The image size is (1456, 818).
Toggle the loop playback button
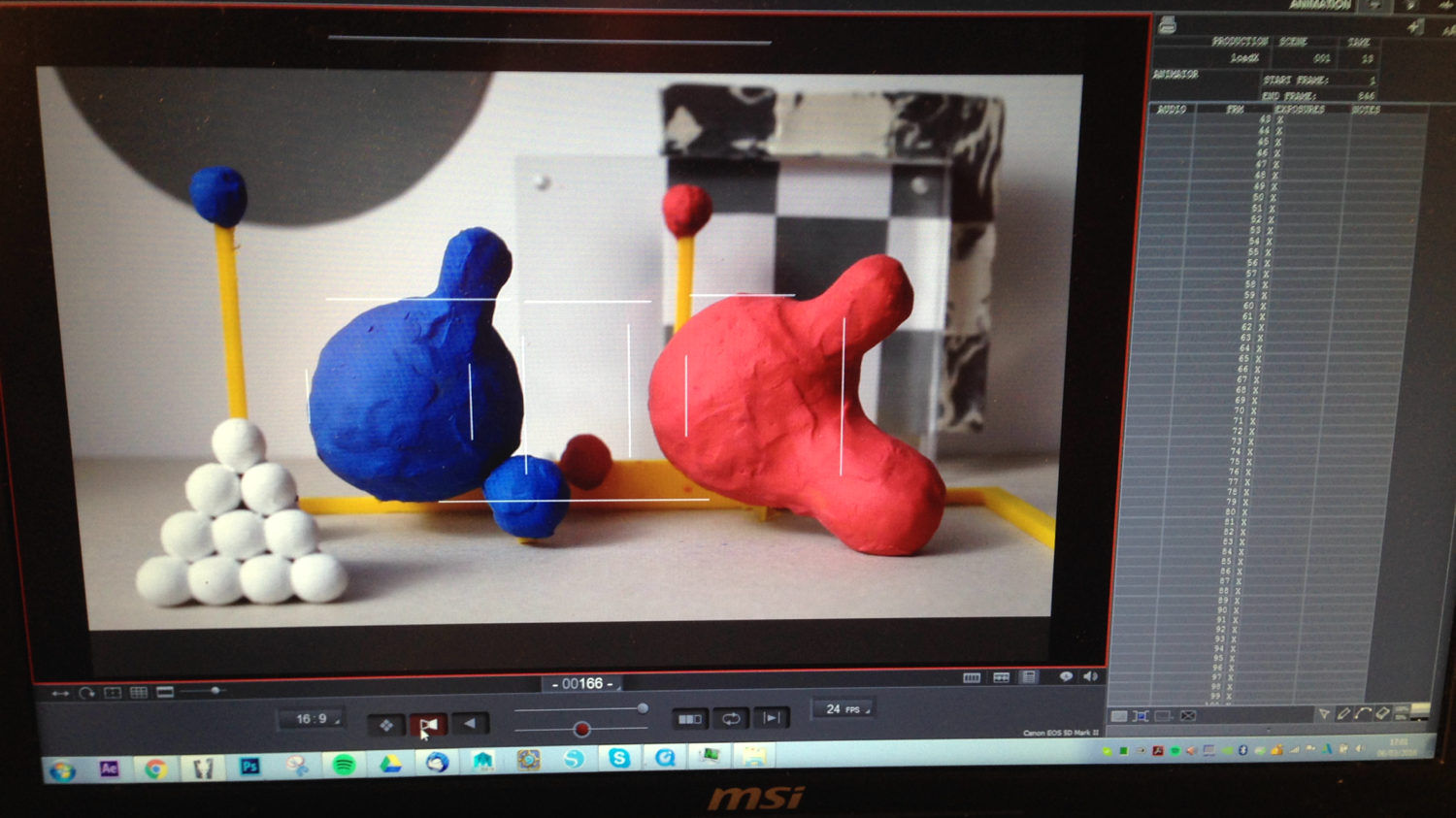731,718
